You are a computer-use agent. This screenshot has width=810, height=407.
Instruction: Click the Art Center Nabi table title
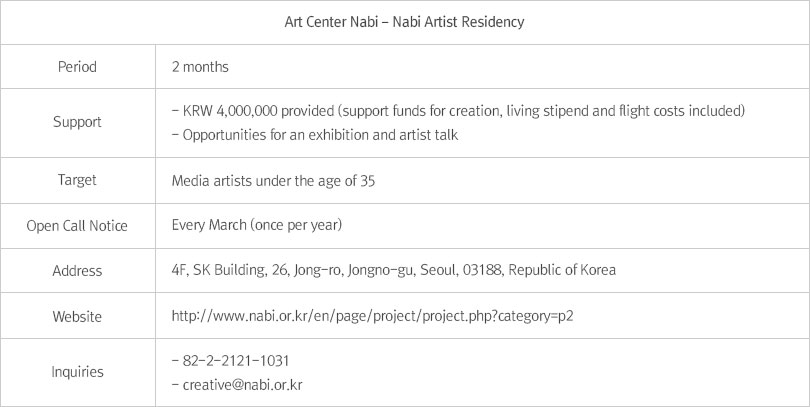404,21
